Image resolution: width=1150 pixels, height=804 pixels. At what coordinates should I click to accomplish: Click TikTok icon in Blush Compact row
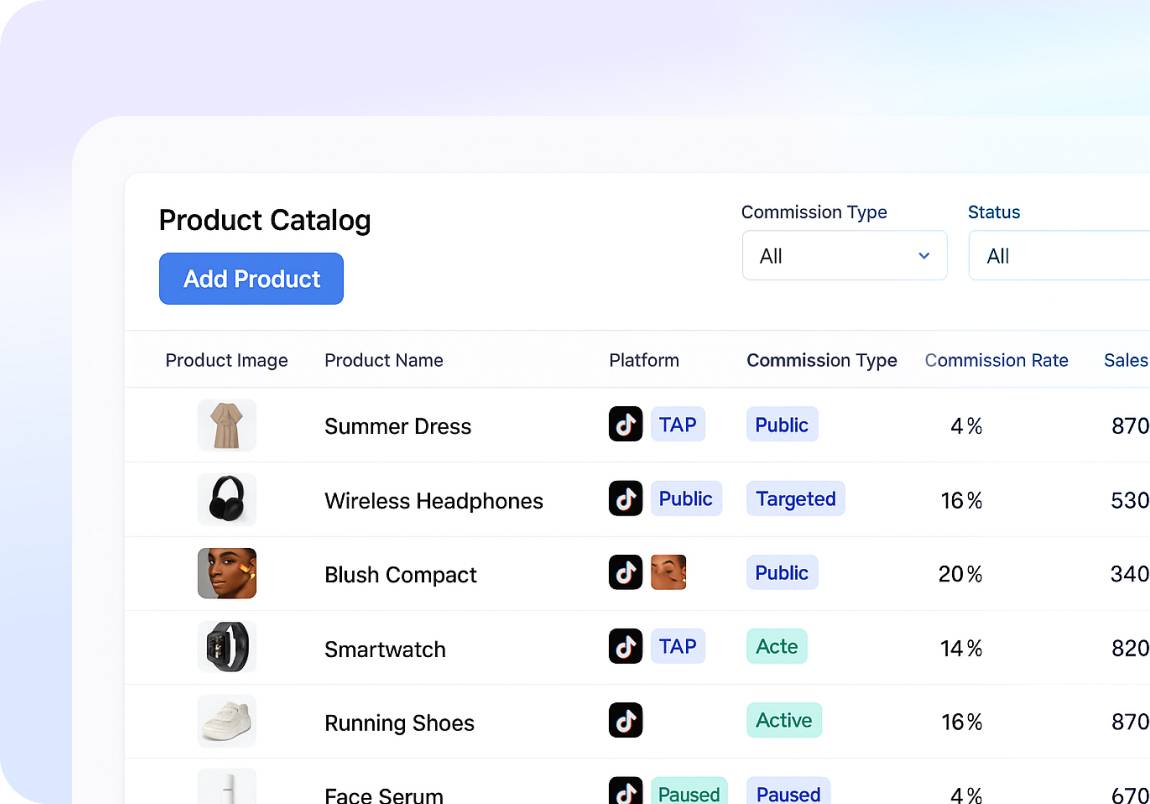tap(625, 572)
